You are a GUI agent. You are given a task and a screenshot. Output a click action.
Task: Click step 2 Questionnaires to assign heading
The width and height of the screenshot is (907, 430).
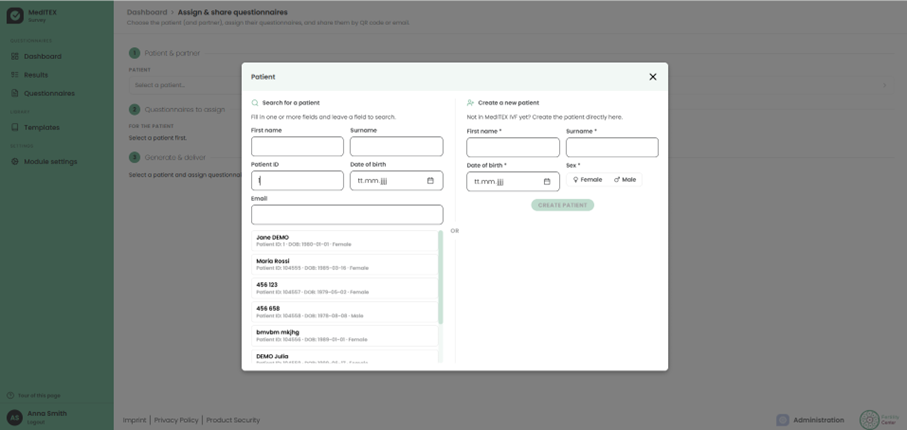[x=185, y=109]
